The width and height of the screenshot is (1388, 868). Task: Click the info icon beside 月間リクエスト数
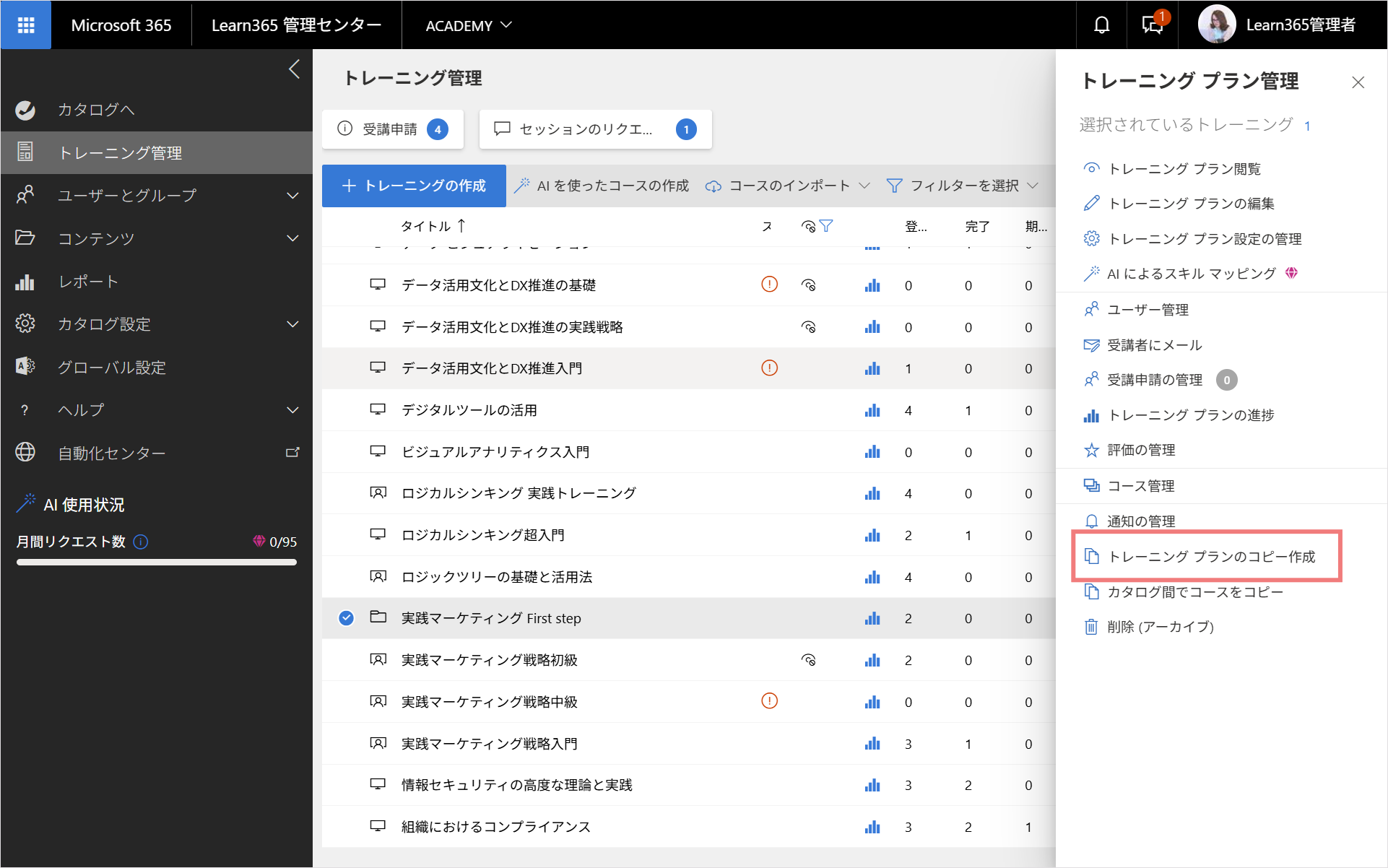[142, 542]
